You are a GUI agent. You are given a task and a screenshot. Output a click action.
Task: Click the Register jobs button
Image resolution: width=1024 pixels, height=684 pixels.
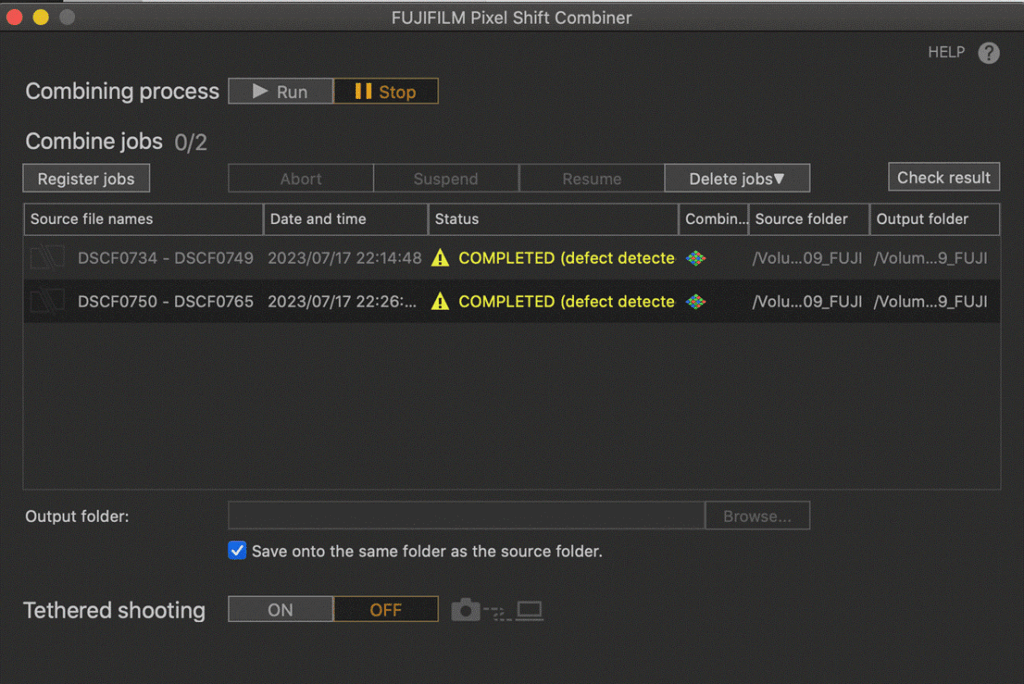(x=86, y=179)
